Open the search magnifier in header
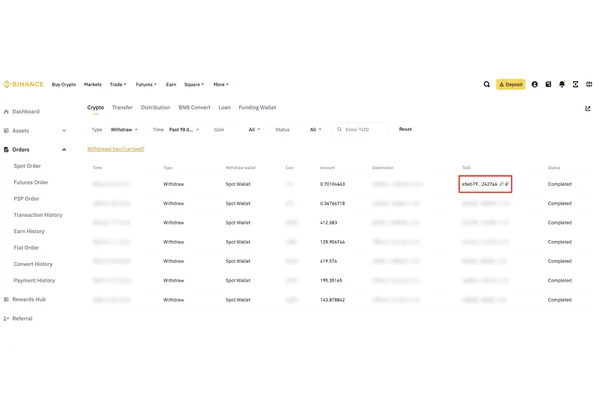This screenshot has width=600, height=400. click(x=486, y=84)
